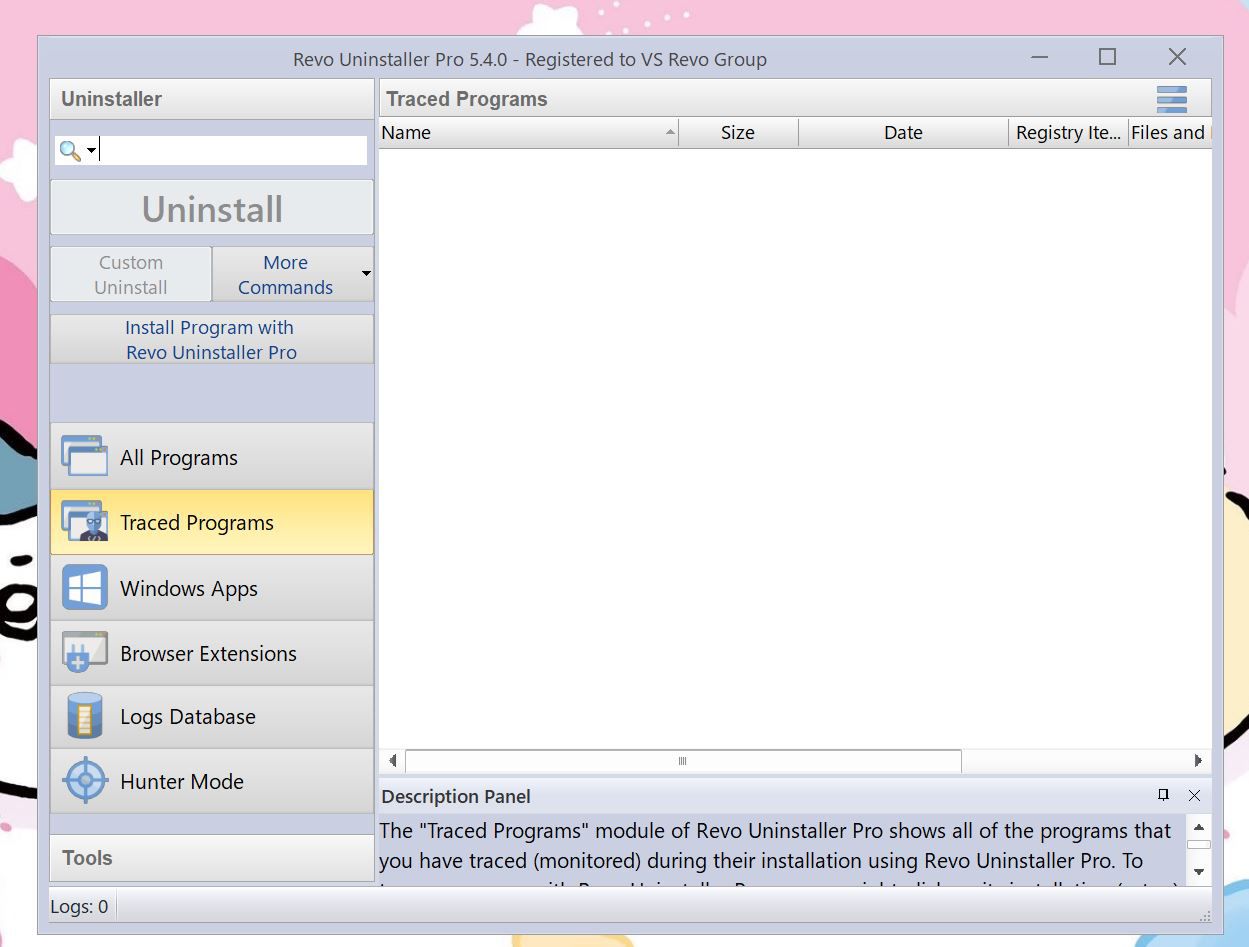Expand the More Commands dropdown arrow
Screen dimensions: 1249x947
point(366,274)
